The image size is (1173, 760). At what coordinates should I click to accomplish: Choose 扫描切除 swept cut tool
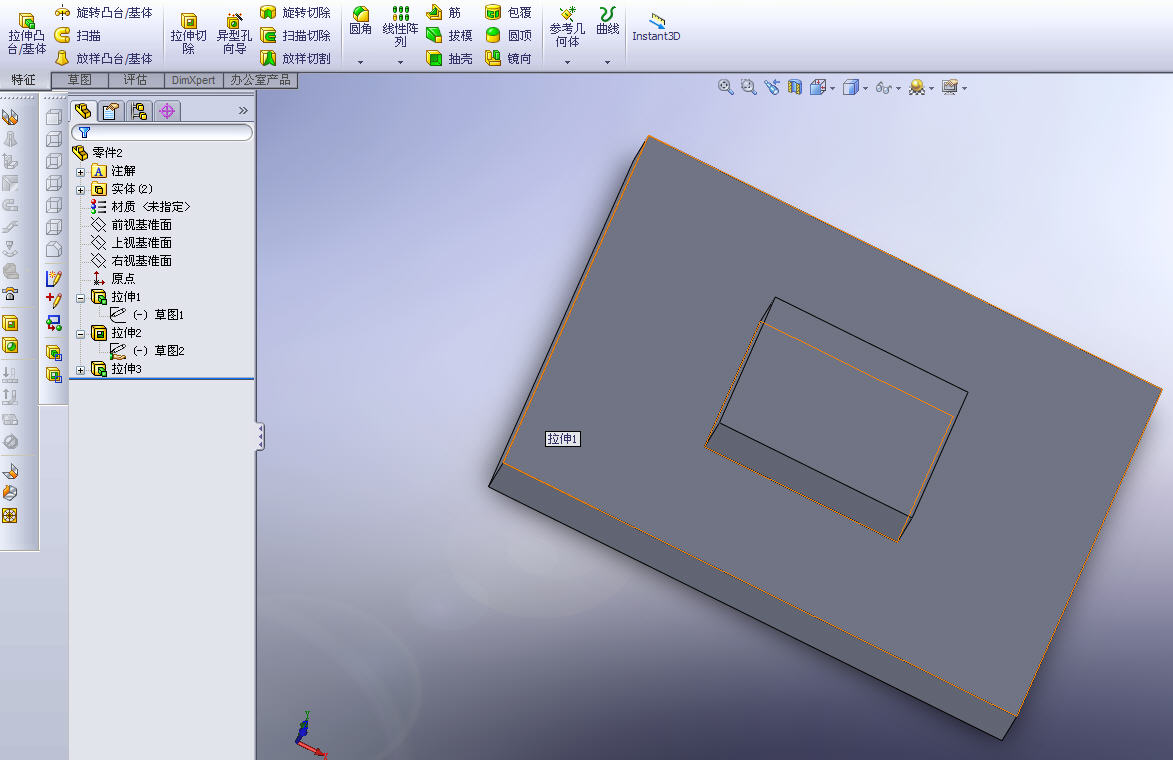tap(295, 35)
